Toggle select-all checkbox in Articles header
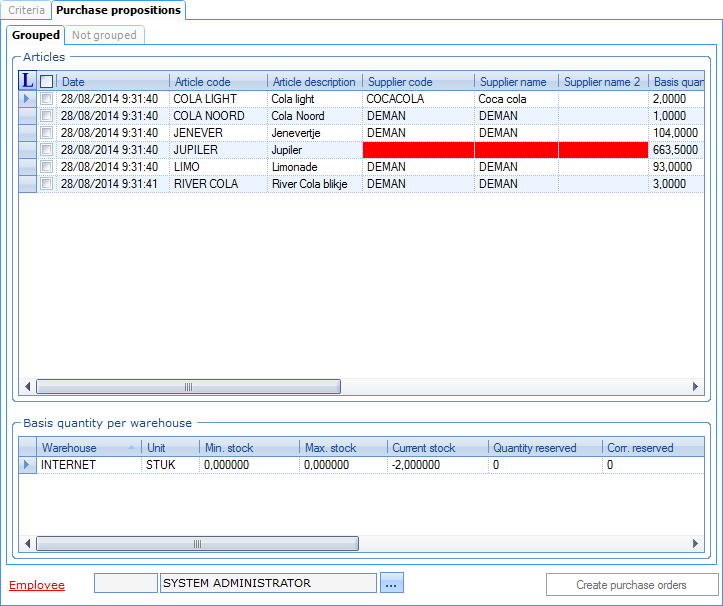723x606 pixels. point(47,82)
